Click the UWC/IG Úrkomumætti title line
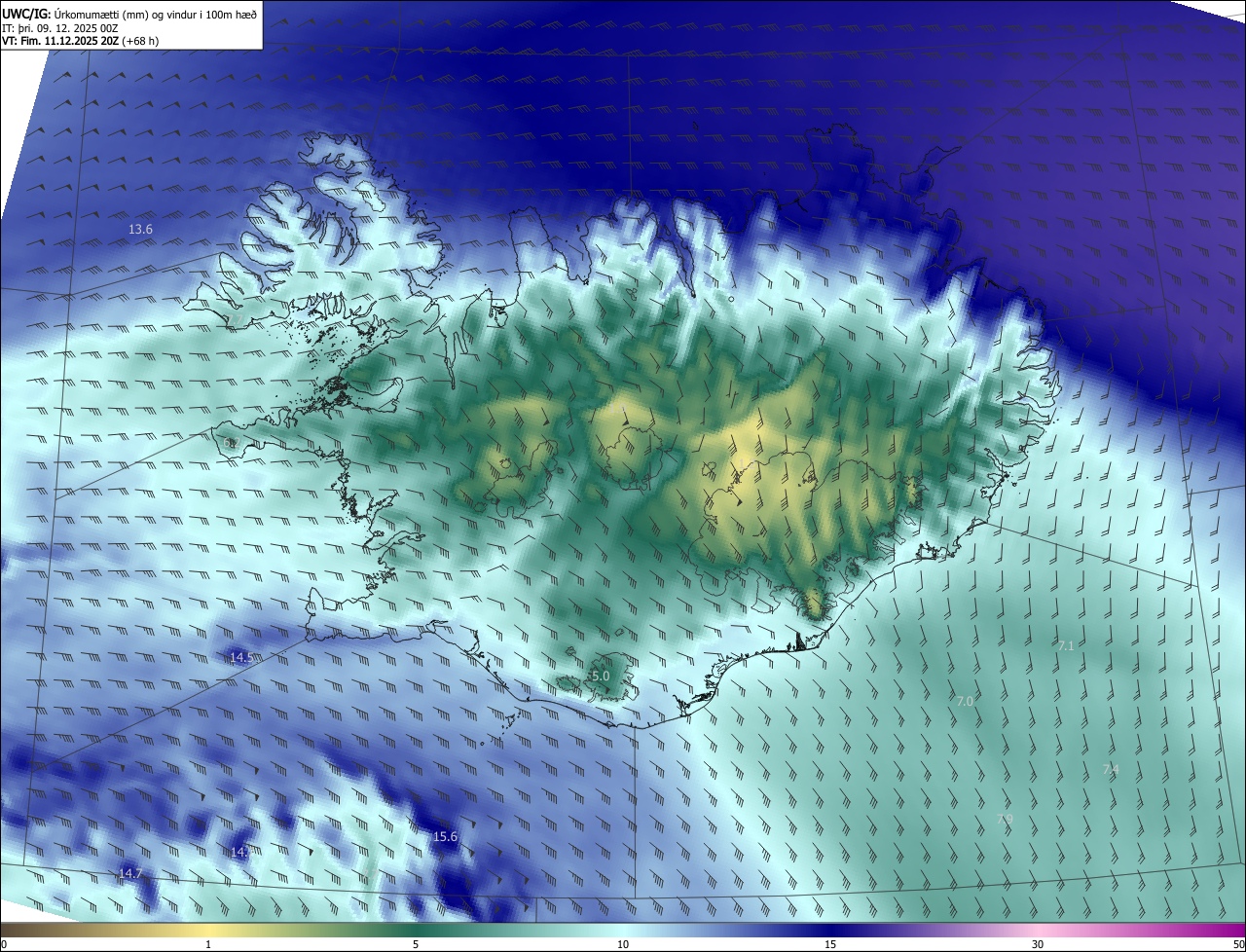The height and width of the screenshot is (952, 1246). pyautogui.click(x=129, y=14)
